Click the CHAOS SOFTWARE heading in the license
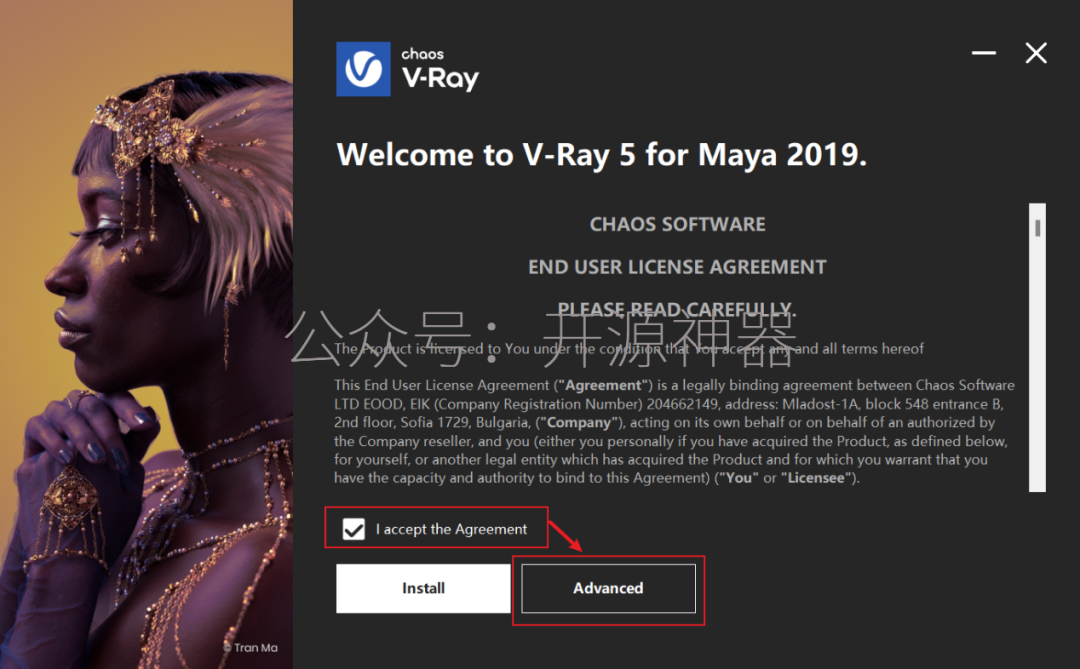Screen dimensions: 1080x669 (677, 225)
